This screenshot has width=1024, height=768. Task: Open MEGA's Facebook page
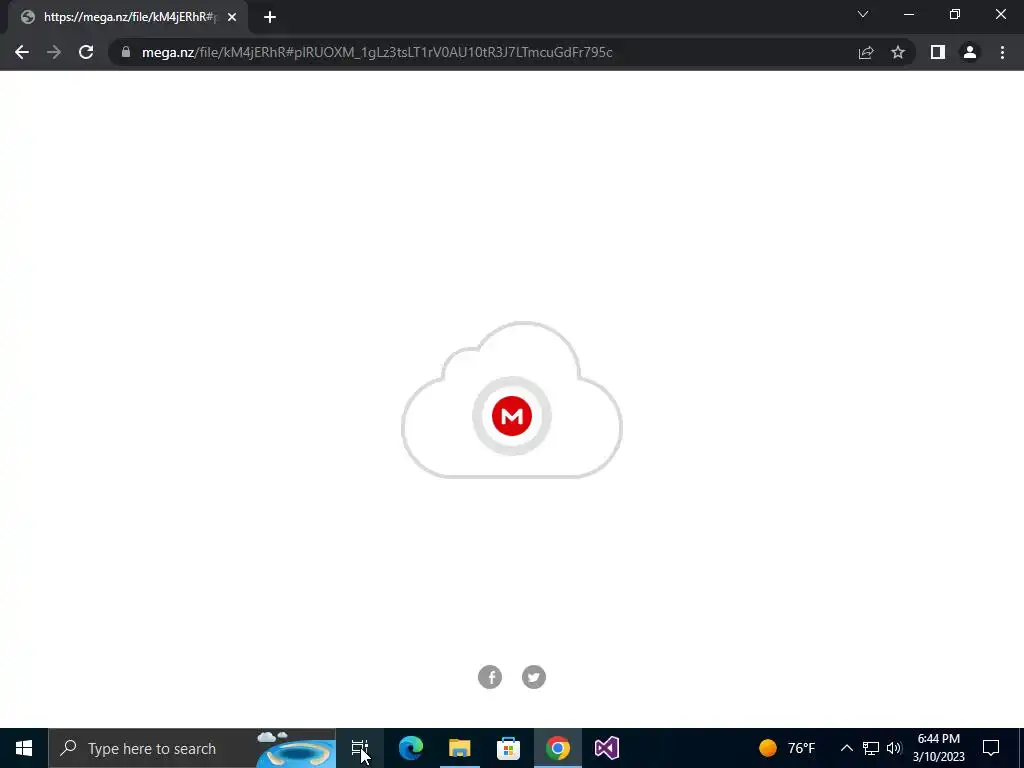tap(490, 677)
